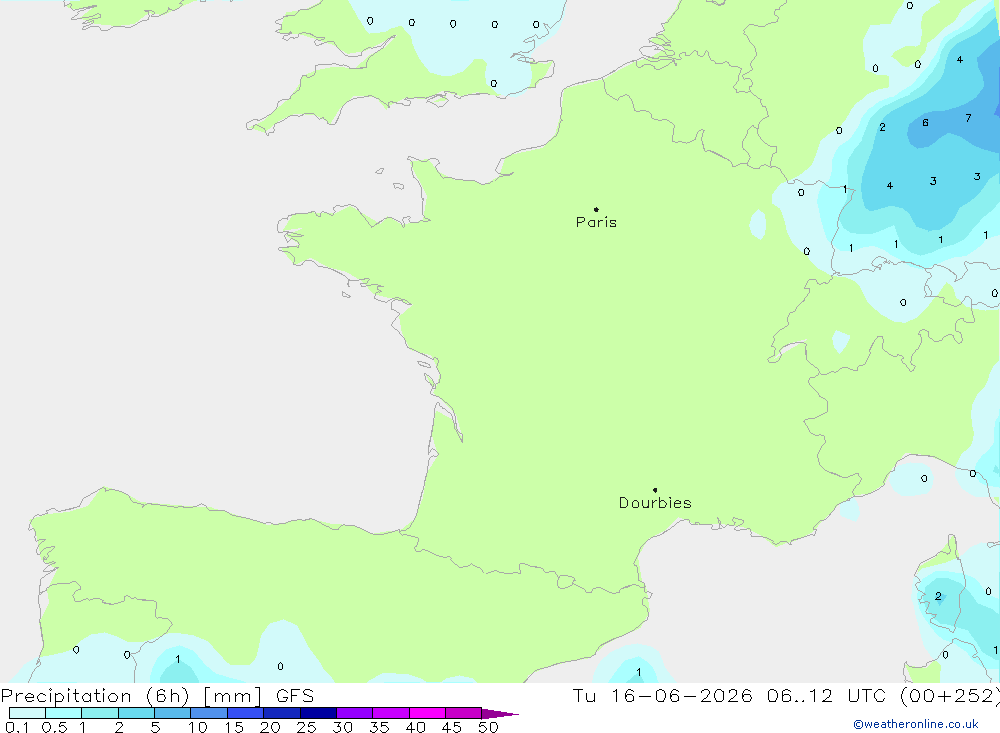
Task: Click the 'GFS' model name text
Action: 295,695
